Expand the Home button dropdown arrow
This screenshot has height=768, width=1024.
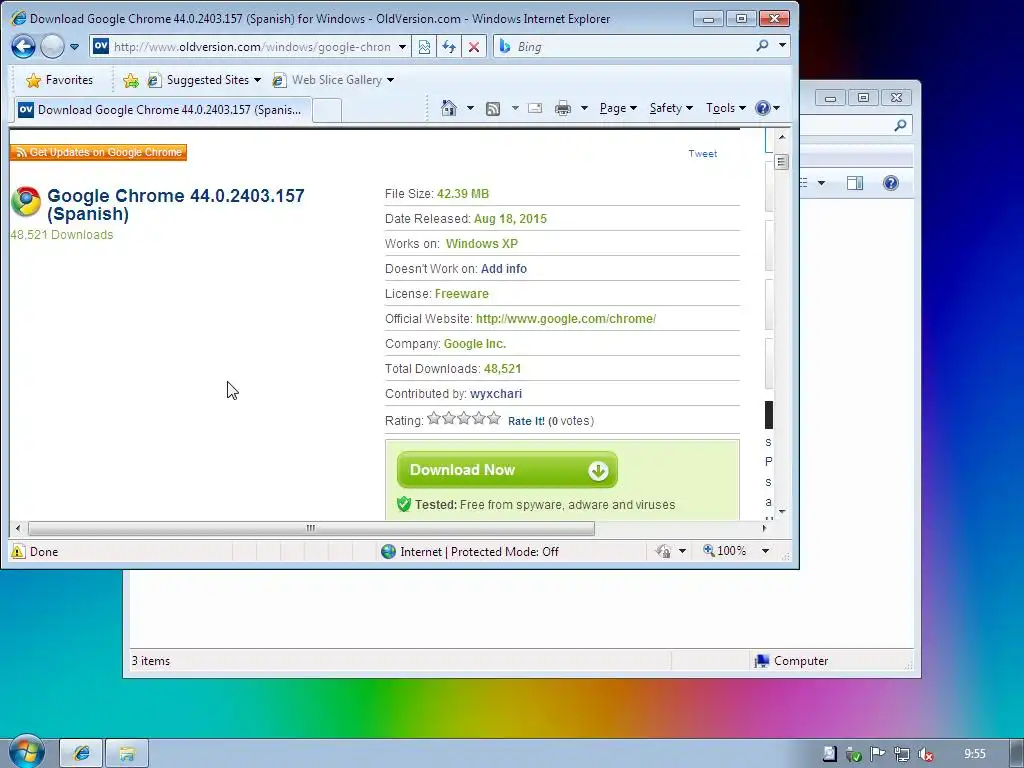pyautogui.click(x=470, y=108)
